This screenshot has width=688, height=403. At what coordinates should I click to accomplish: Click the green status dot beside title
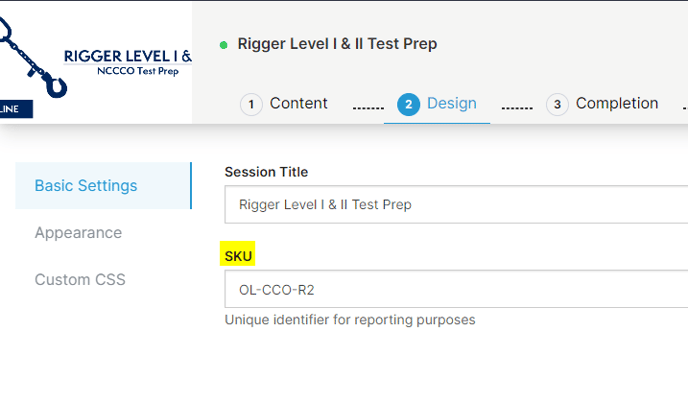(224, 45)
